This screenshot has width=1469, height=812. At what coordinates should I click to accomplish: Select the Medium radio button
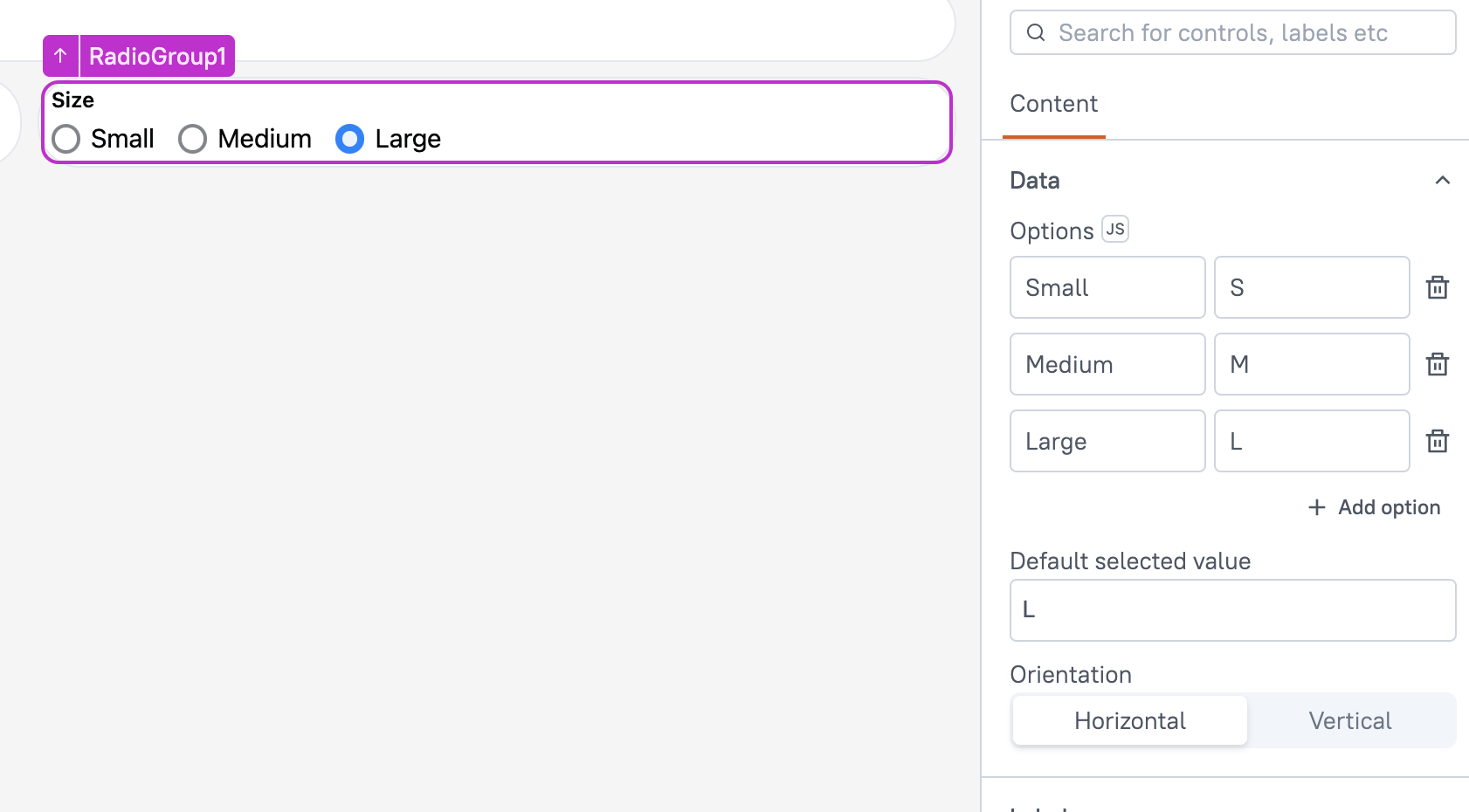[x=193, y=139]
